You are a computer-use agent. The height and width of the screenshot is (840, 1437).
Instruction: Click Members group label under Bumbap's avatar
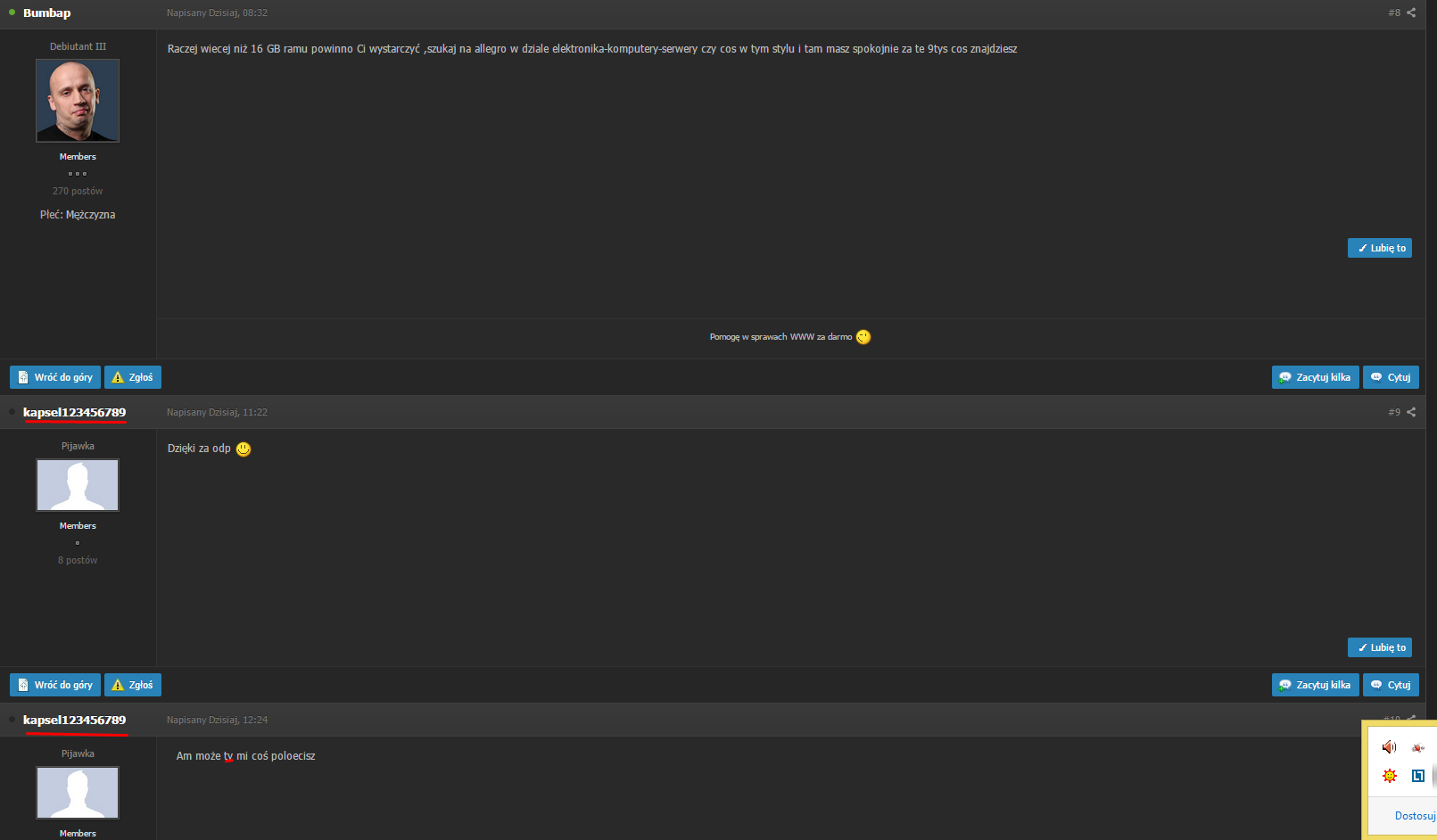(78, 157)
